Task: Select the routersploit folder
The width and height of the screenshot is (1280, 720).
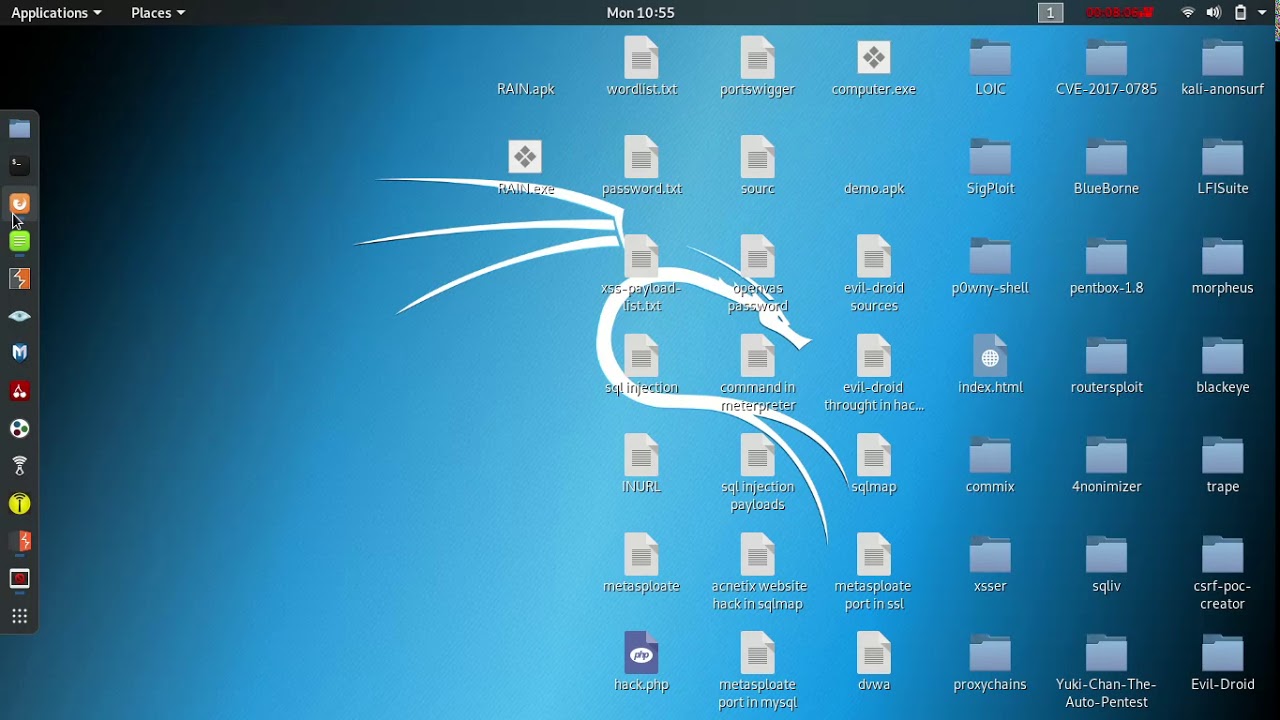Action: tap(1106, 365)
